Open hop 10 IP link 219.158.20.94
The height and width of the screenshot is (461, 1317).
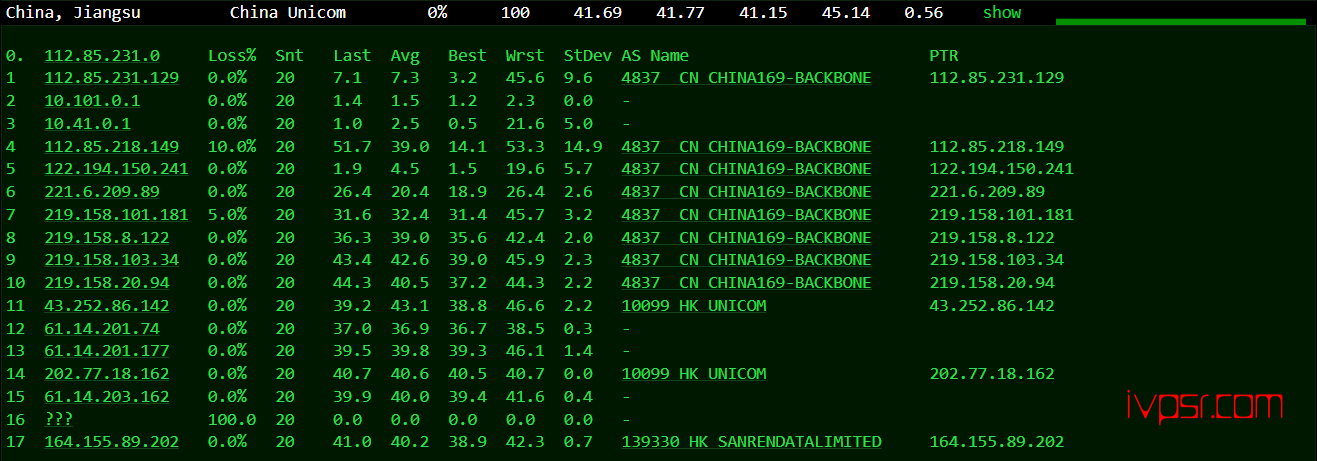coord(107,283)
